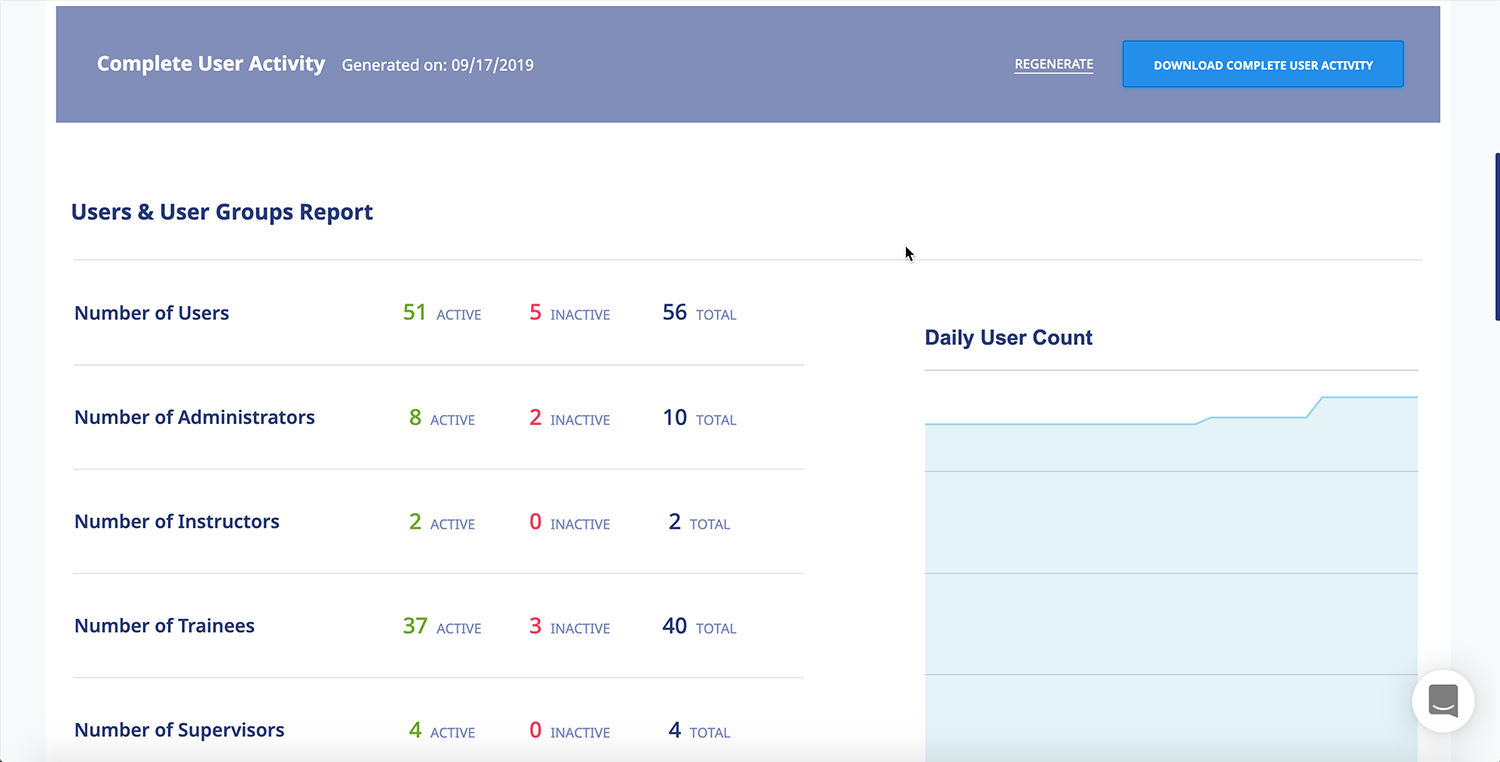
Task: Click the DOWNLOAD COMPLETE USER ACTIVITY button
Action: point(1262,63)
